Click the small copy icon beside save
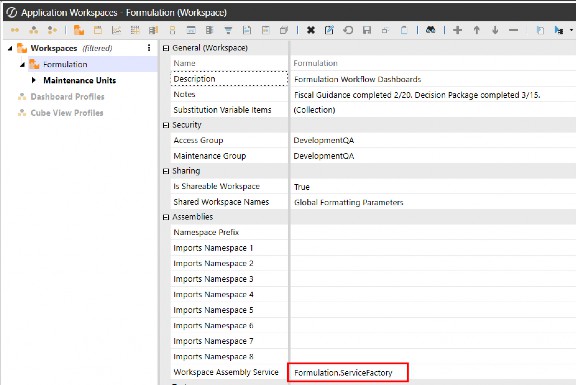 pyautogui.click(x=385, y=31)
